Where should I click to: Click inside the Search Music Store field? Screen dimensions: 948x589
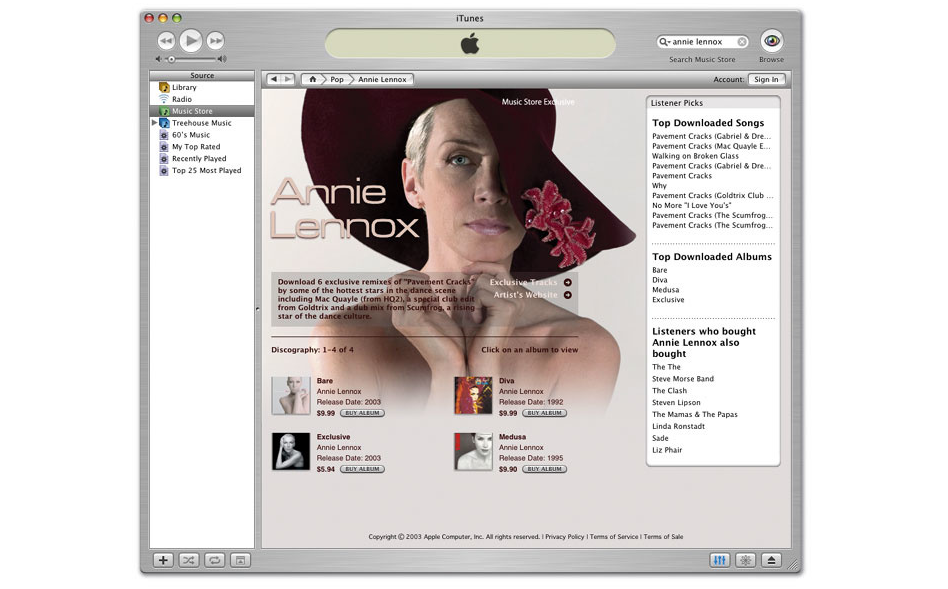[x=703, y=42]
